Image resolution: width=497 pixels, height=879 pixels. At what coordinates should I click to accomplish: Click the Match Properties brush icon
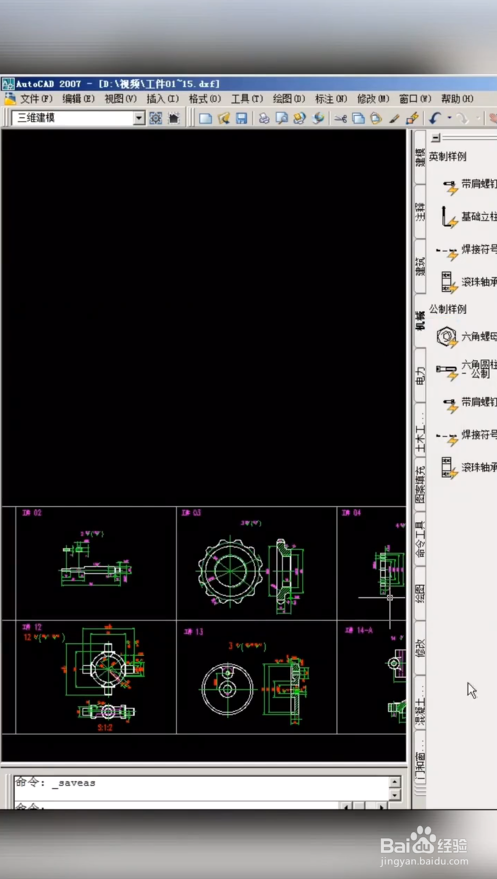point(394,118)
